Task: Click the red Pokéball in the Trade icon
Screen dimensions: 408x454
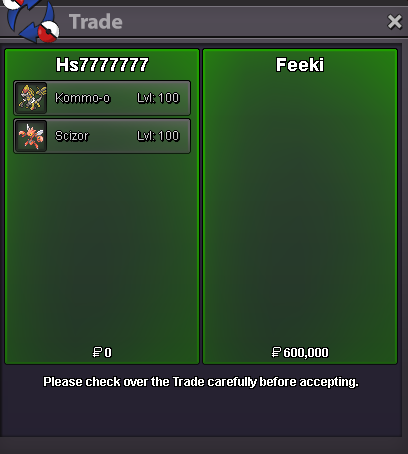Action: pos(48,32)
